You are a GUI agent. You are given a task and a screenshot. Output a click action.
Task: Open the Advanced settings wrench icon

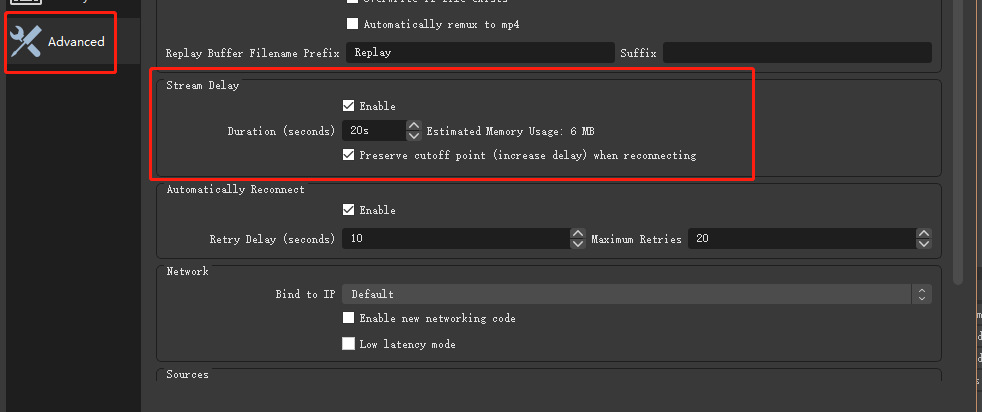click(25, 42)
